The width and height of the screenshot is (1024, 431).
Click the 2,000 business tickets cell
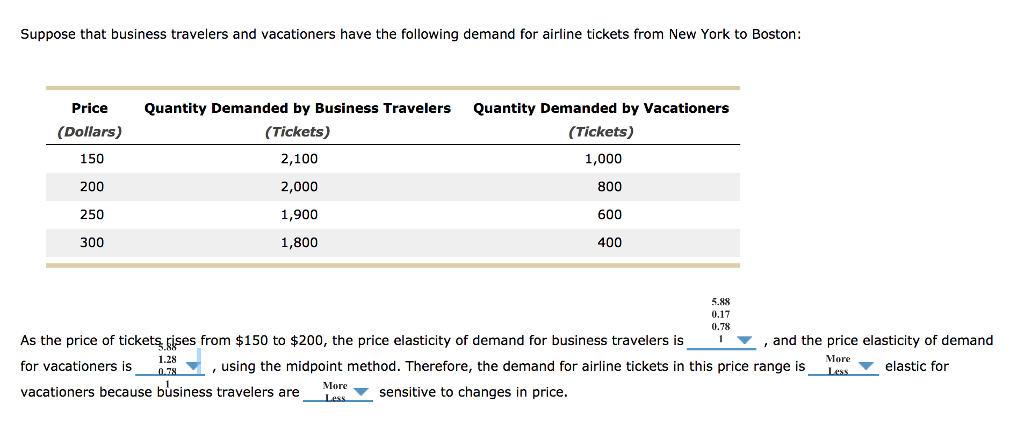299,187
